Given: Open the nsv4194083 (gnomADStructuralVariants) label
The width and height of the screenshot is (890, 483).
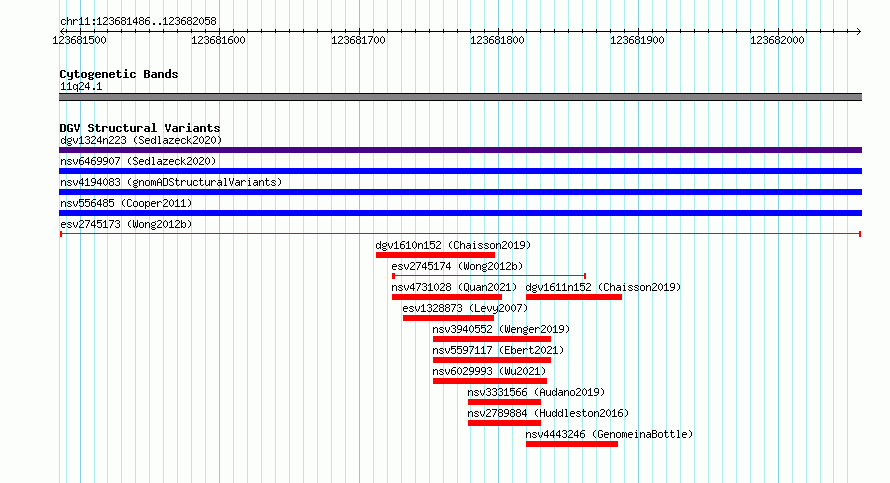Looking at the screenshot, I should tap(171, 182).
